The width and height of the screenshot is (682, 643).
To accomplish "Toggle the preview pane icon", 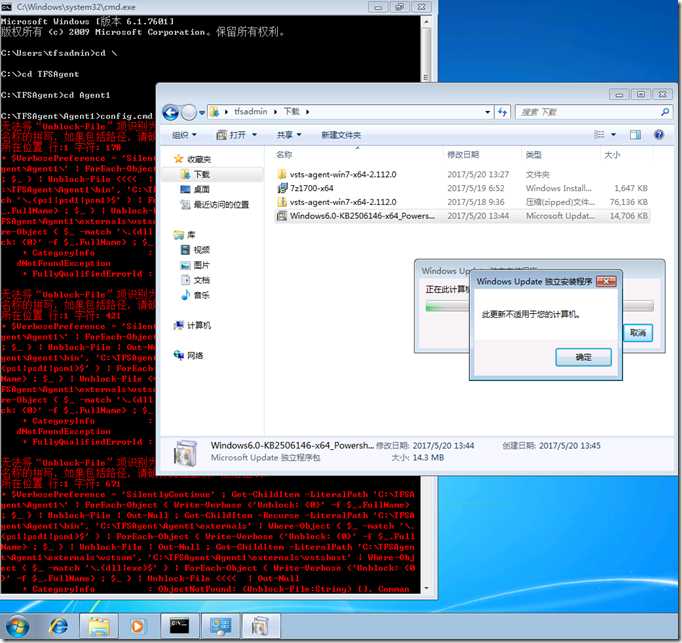I will click(x=635, y=135).
